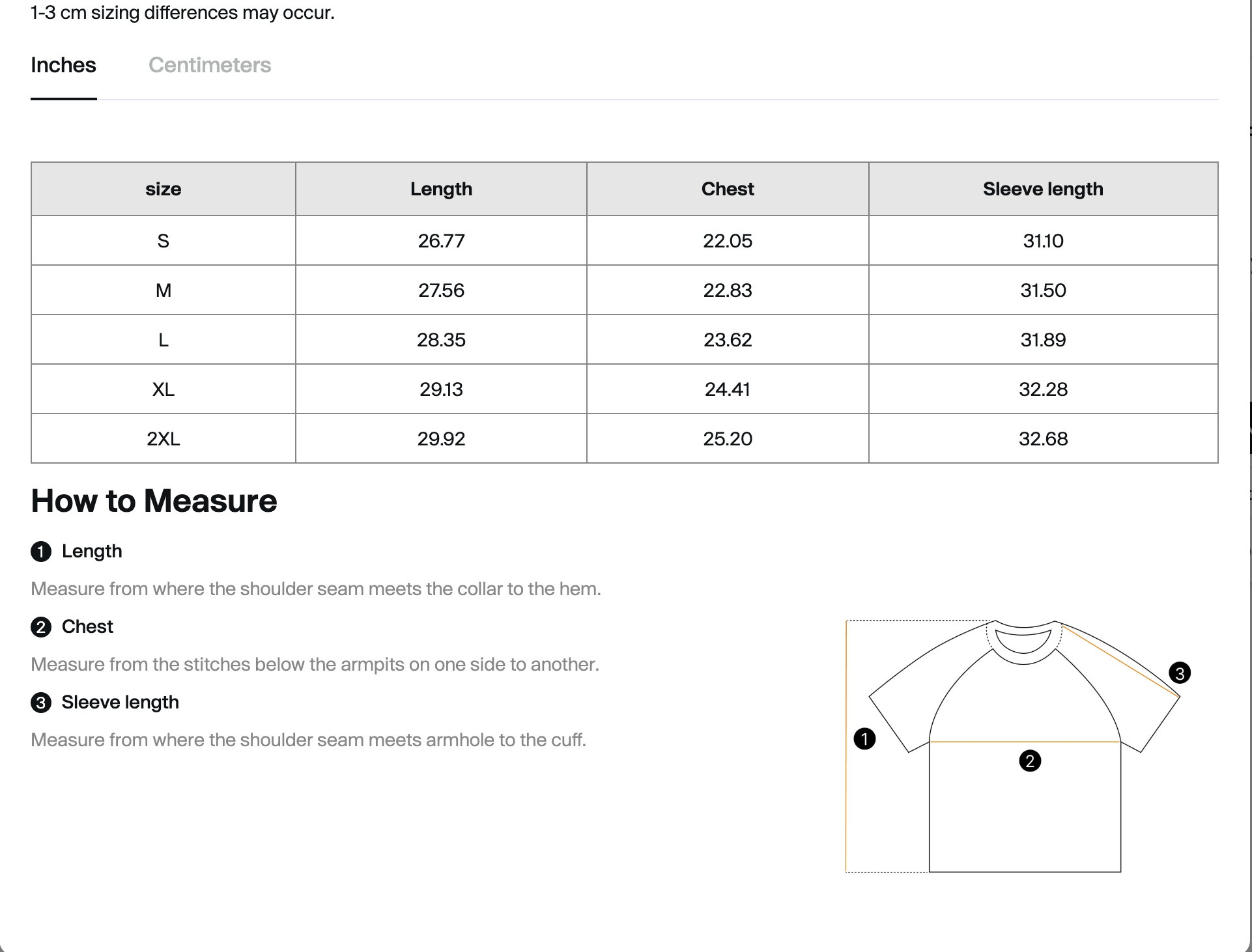Click marker 3 on the shirt diagram
Image resolution: width=1252 pixels, height=952 pixels.
pos(1180,673)
